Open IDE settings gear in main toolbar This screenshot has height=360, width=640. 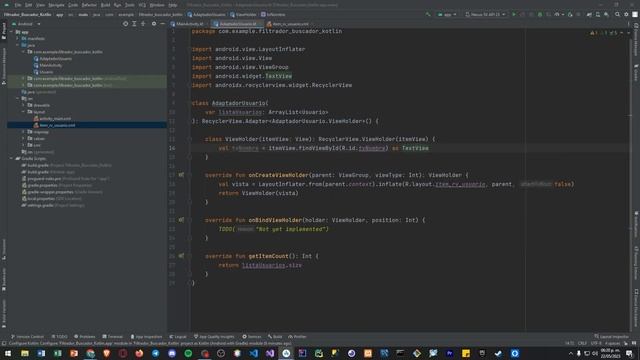626,14
